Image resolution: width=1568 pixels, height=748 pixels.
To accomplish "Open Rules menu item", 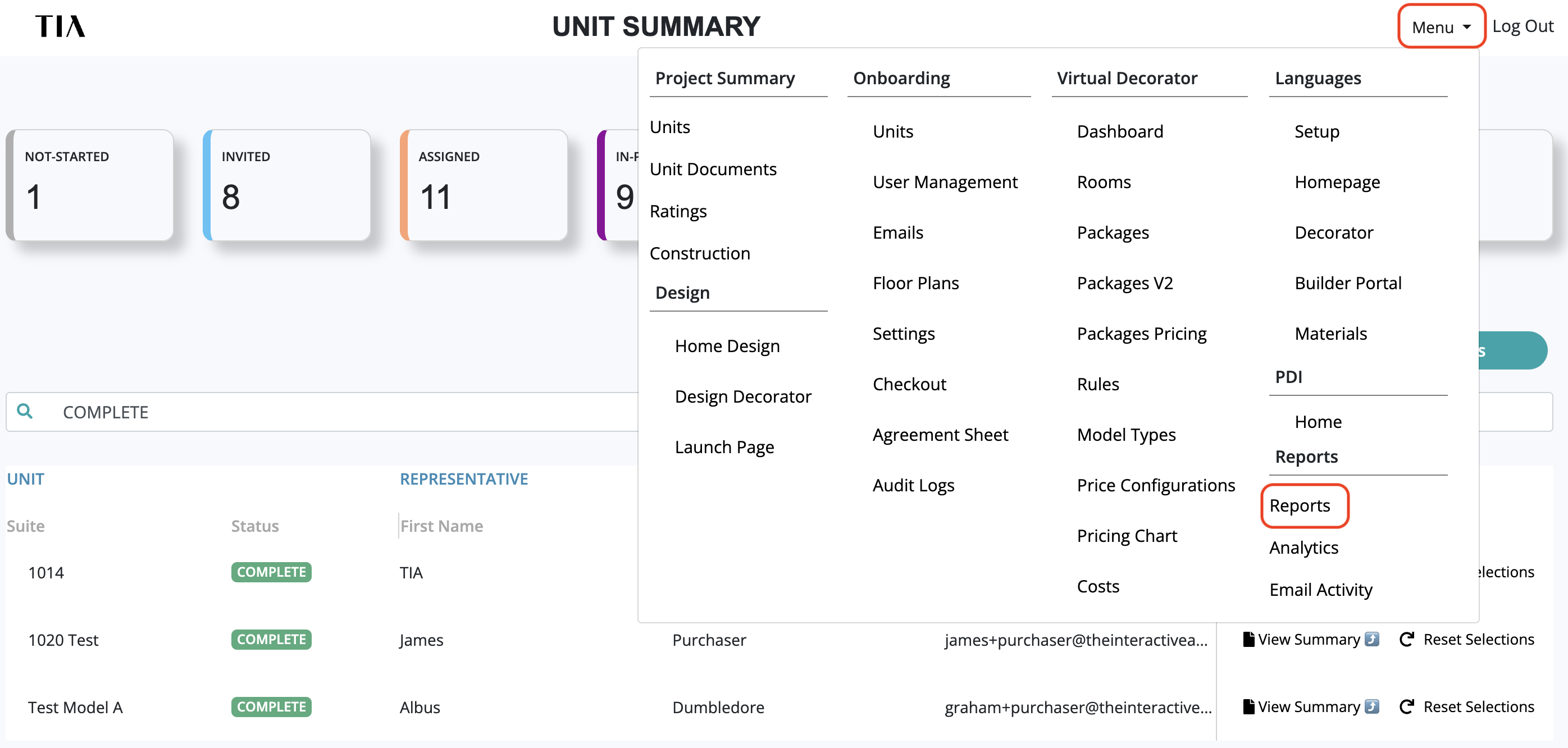I will coord(1097,384).
